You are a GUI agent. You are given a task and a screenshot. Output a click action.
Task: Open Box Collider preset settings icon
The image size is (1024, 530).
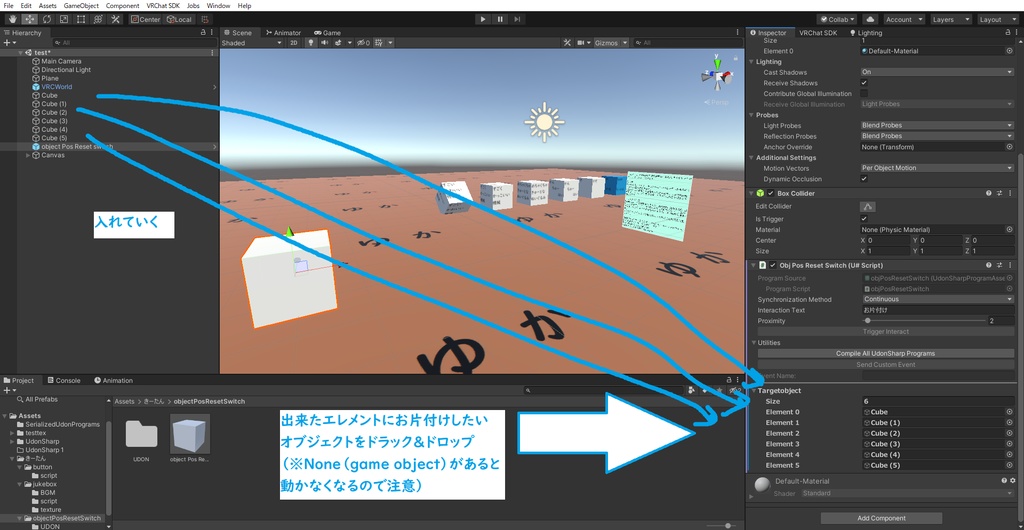pos(1000,193)
